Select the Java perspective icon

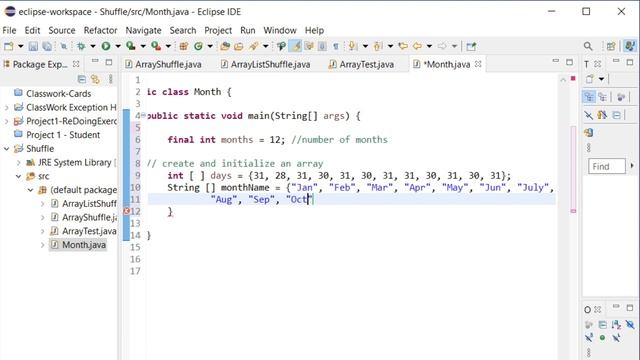coord(630,47)
